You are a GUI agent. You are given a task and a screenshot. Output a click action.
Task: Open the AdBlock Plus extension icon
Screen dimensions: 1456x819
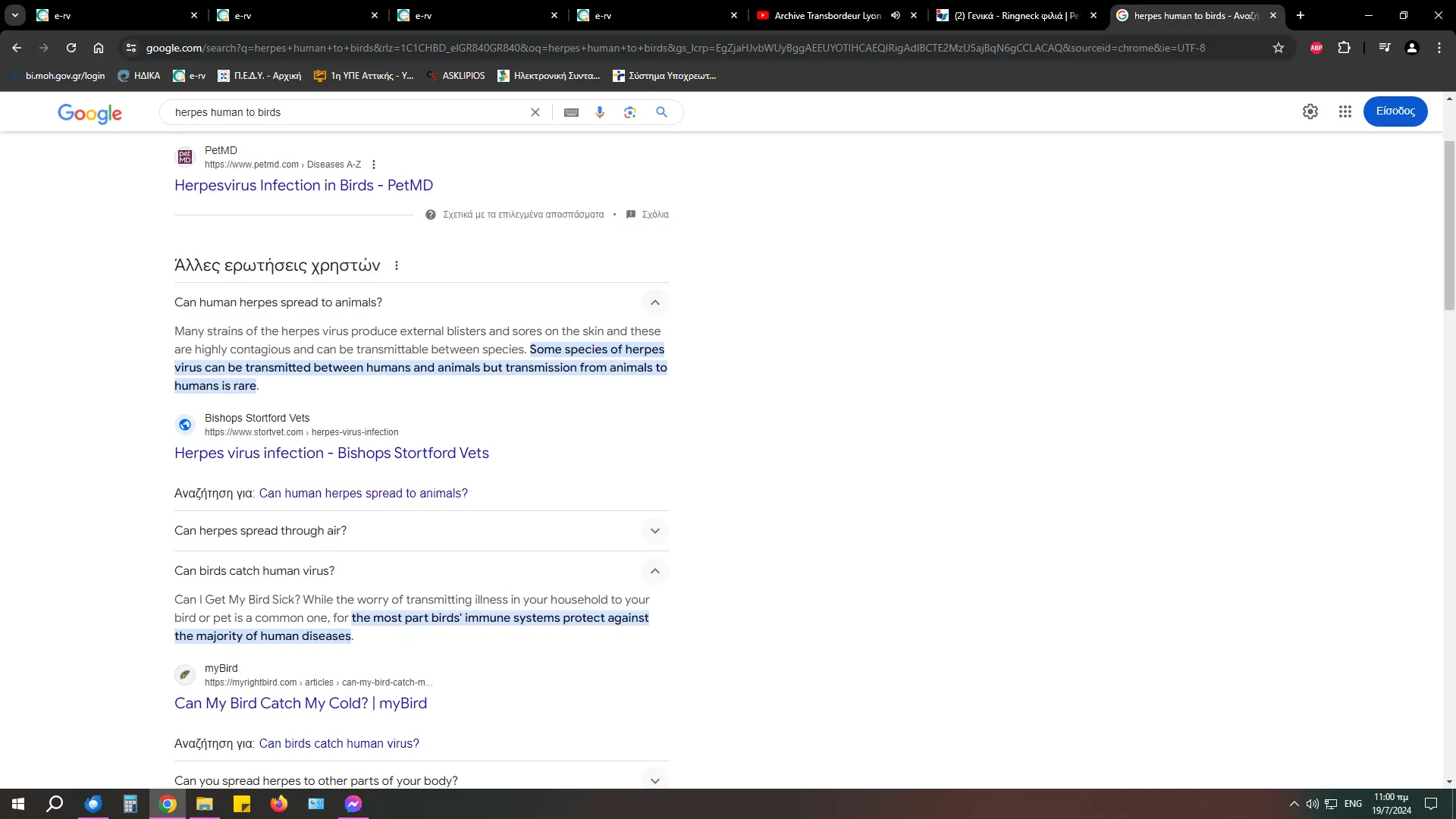click(1316, 48)
